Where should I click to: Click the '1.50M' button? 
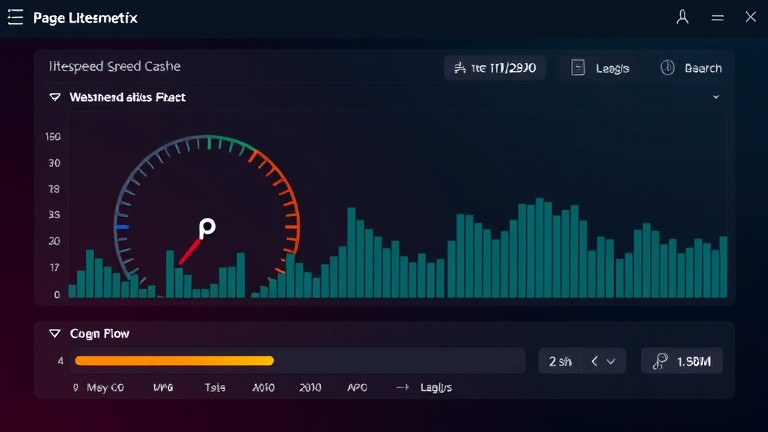[x=682, y=361]
